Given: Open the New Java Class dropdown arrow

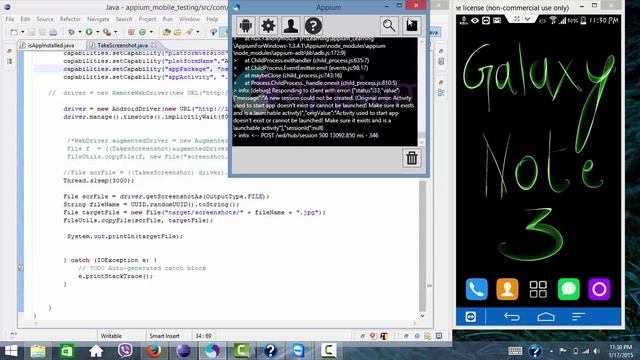Looking at the screenshot, I should coord(151,32).
